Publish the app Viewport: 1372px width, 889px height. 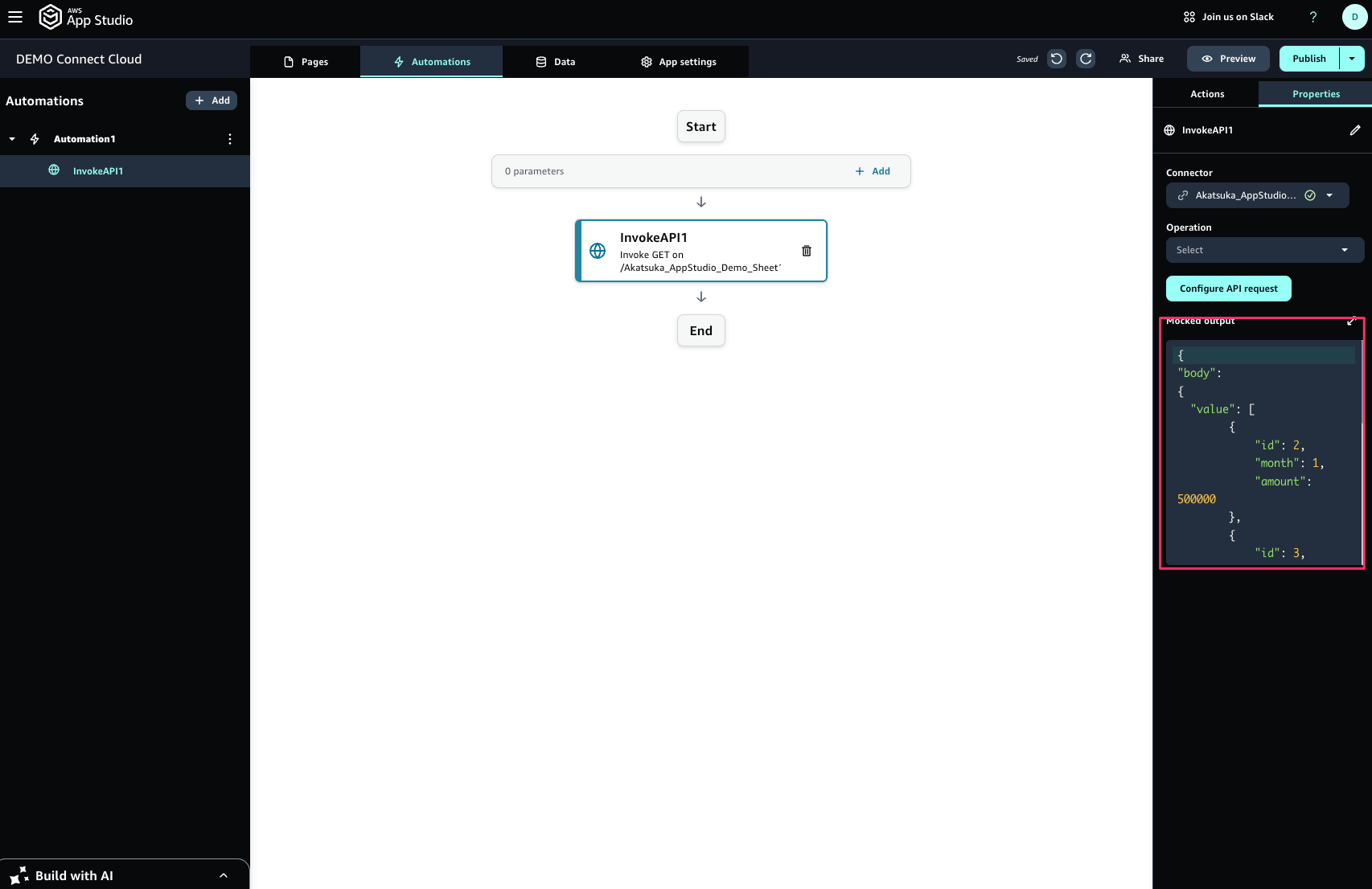pyautogui.click(x=1309, y=59)
